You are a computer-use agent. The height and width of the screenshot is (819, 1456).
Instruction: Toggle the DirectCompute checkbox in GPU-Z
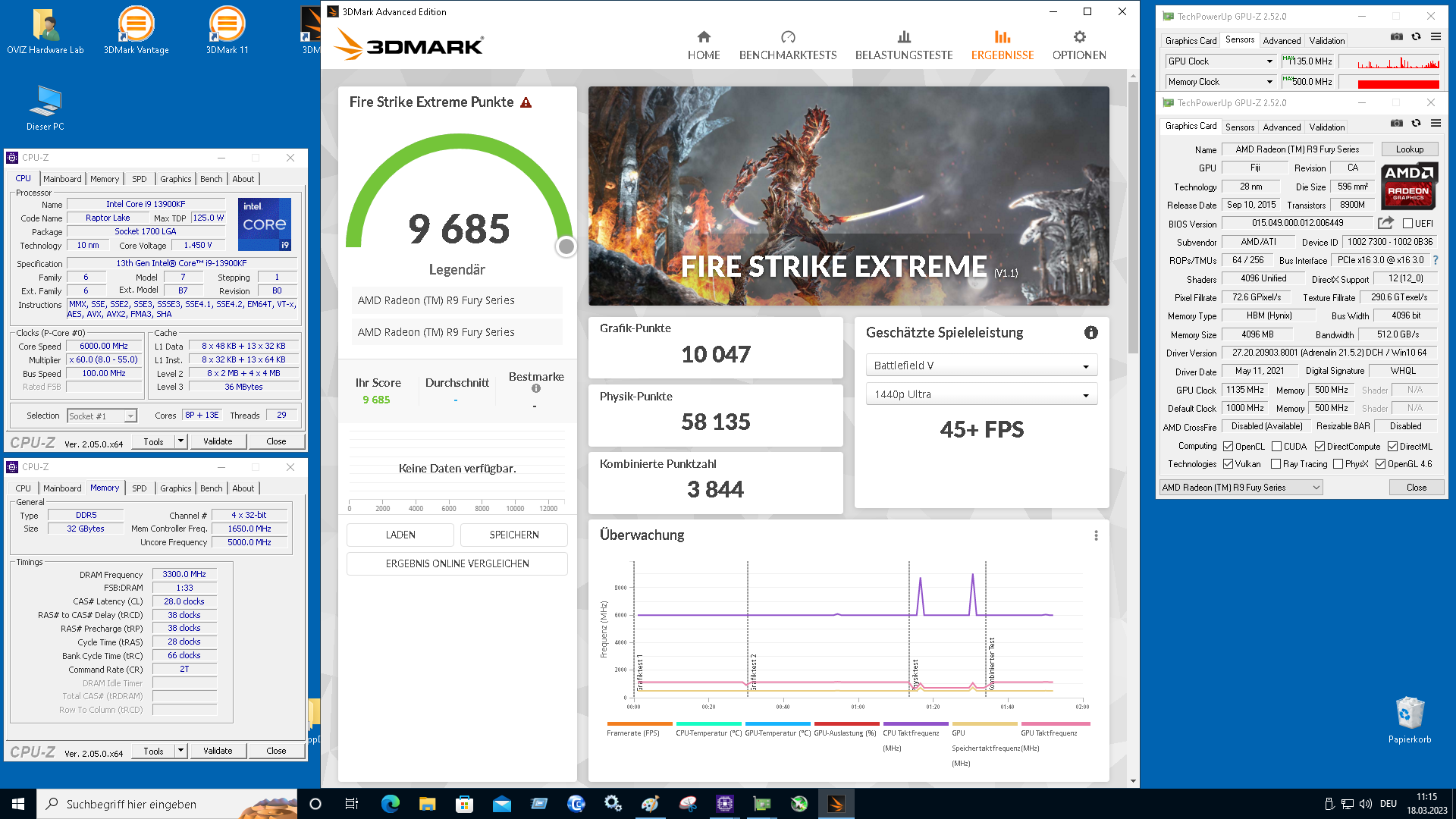[x=1319, y=447]
